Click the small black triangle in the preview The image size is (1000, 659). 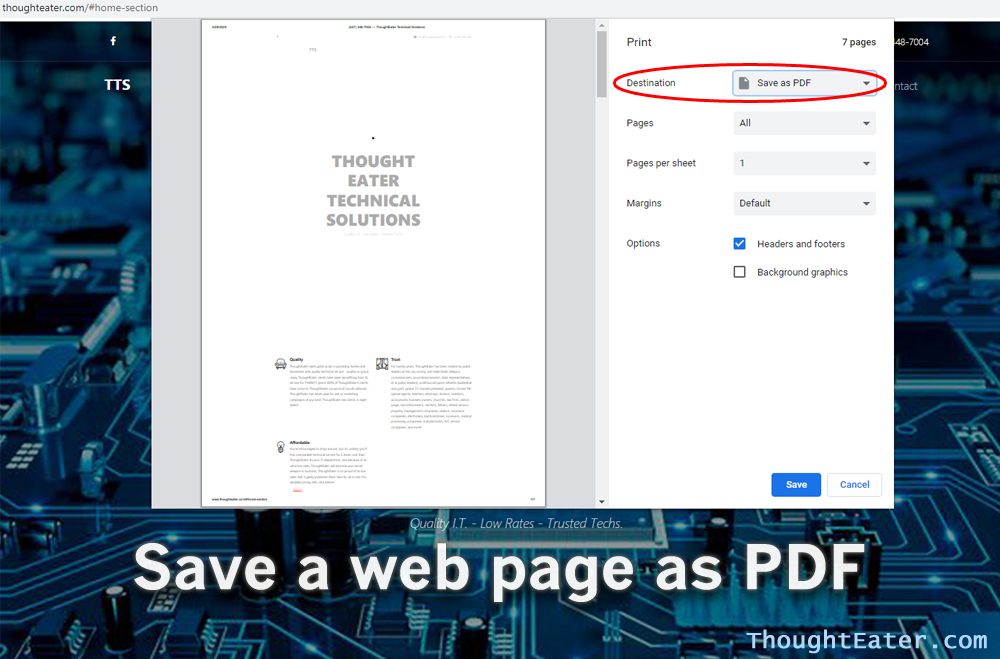tap(373, 138)
